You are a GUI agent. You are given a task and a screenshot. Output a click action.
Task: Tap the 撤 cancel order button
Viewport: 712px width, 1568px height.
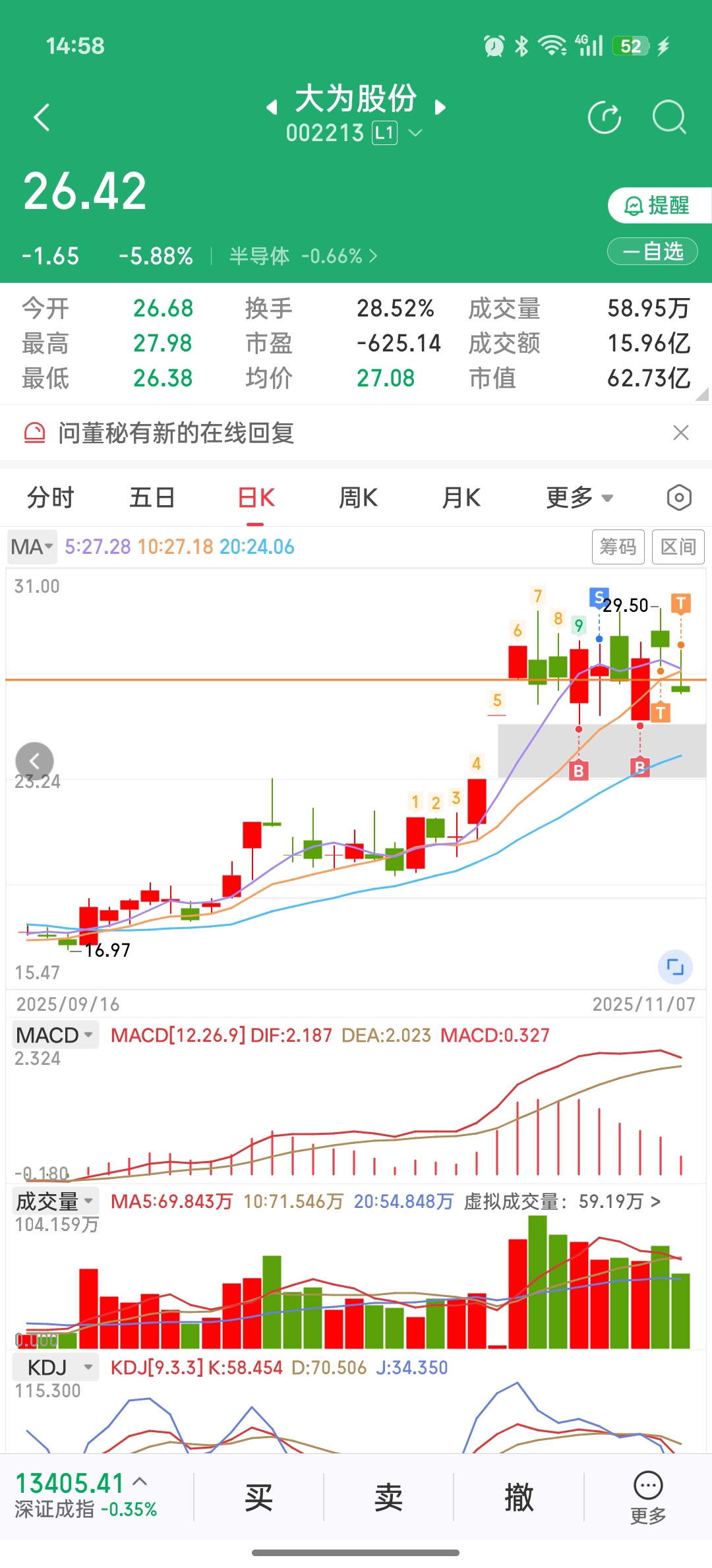(519, 1497)
